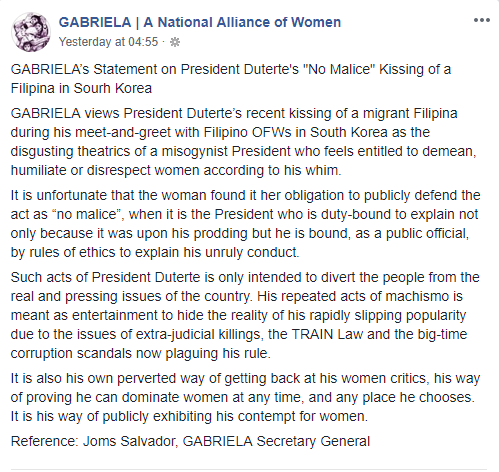Image resolution: width=499 pixels, height=472 pixels.
Task: Click the sentence 'It is his way of publicly exhibiting'
Action: 189,416
